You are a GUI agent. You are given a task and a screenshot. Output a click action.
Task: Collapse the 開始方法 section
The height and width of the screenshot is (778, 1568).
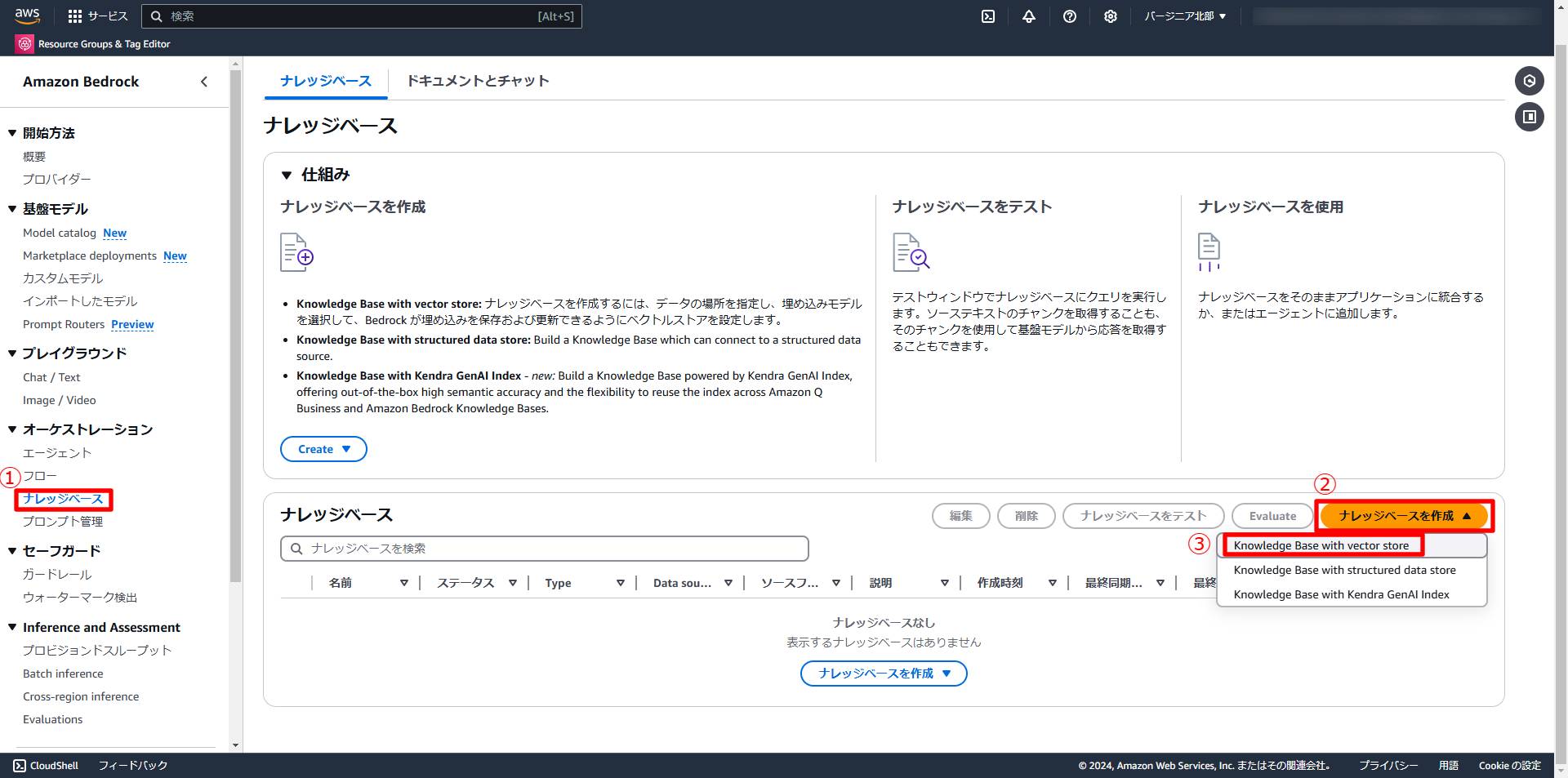[x=12, y=133]
